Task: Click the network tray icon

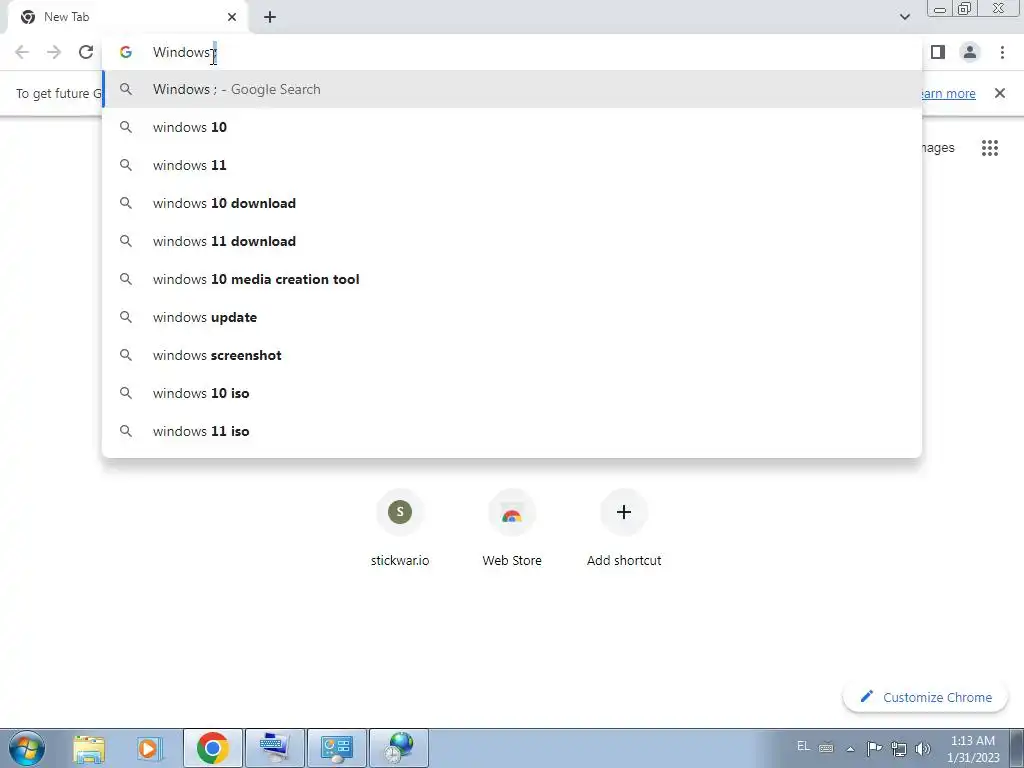Action: pyautogui.click(x=899, y=749)
